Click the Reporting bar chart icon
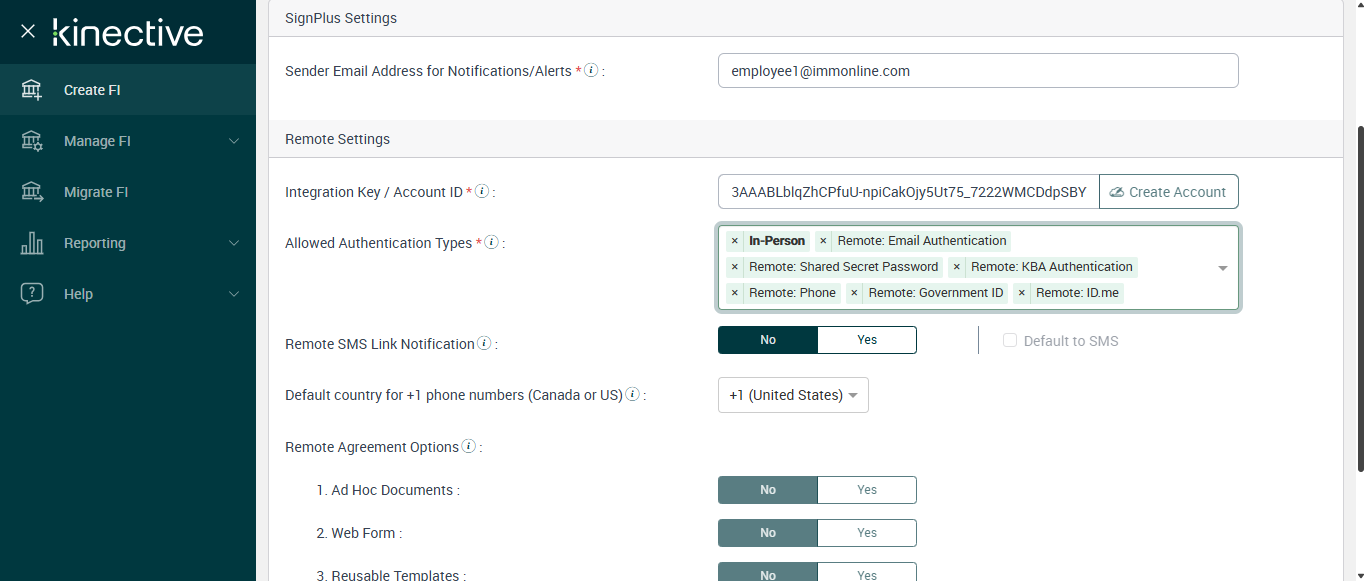The height and width of the screenshot is (581, 1366). [x=32, y=243]
